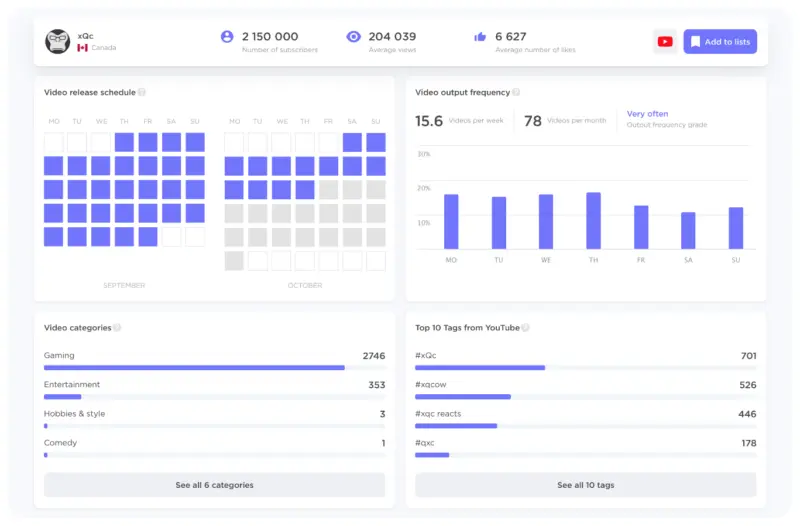Click the average likes thumbs-up icon
Viewport: 800px width, 526px height.
click(x=480, y=37)
